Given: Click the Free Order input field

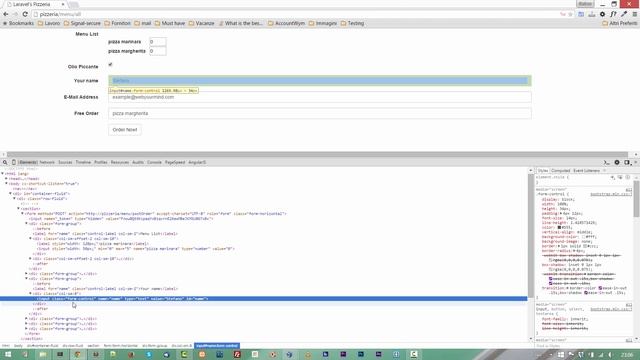Looking at the screenshot, I should click(x=320, y=113).
